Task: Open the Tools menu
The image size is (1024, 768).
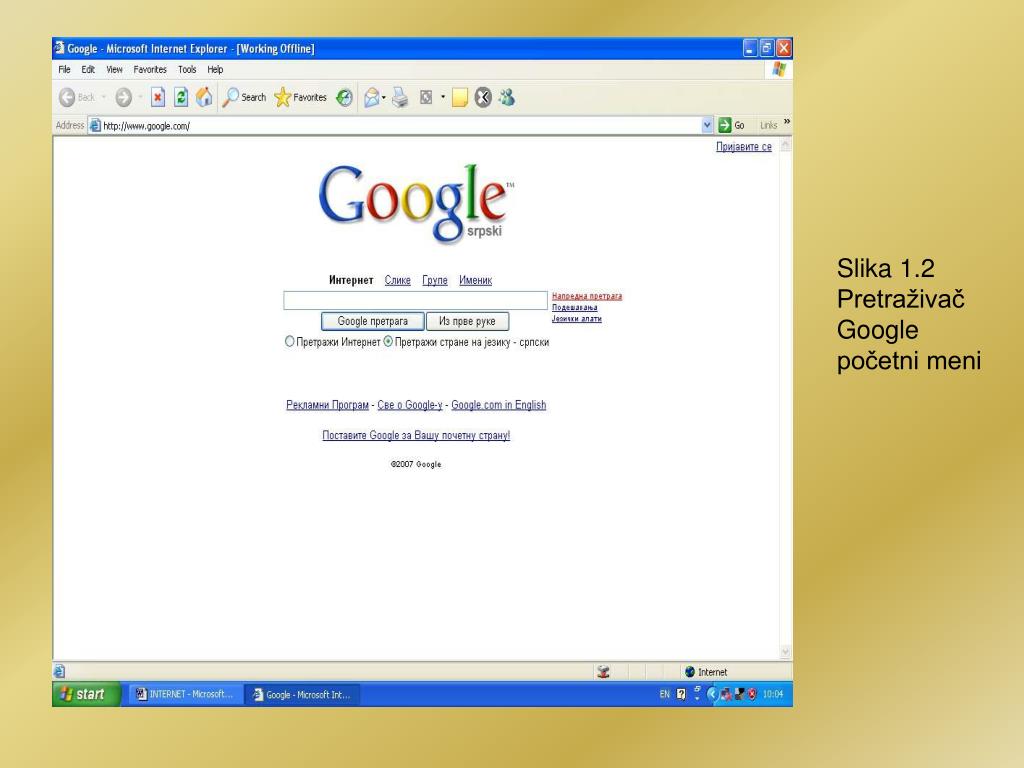Action: [187, 69]
